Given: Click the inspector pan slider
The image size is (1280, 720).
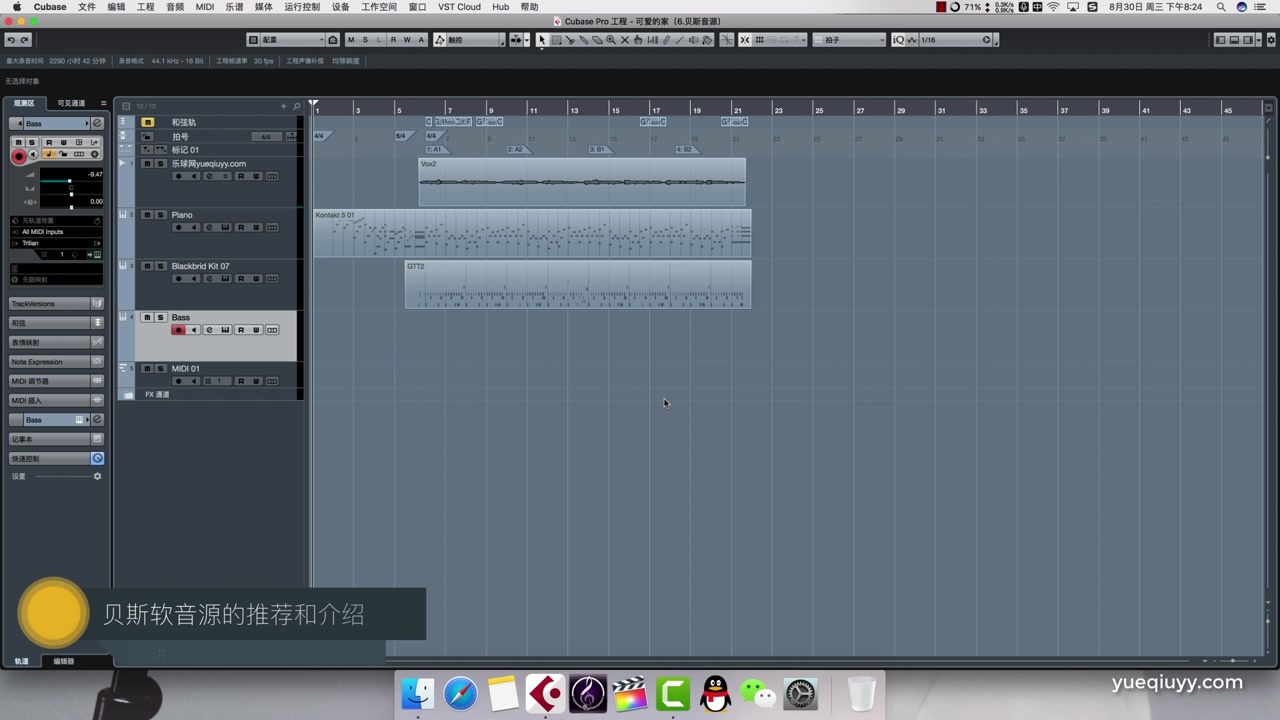Looking at the screenshot, I should click(x=71, y=195).
